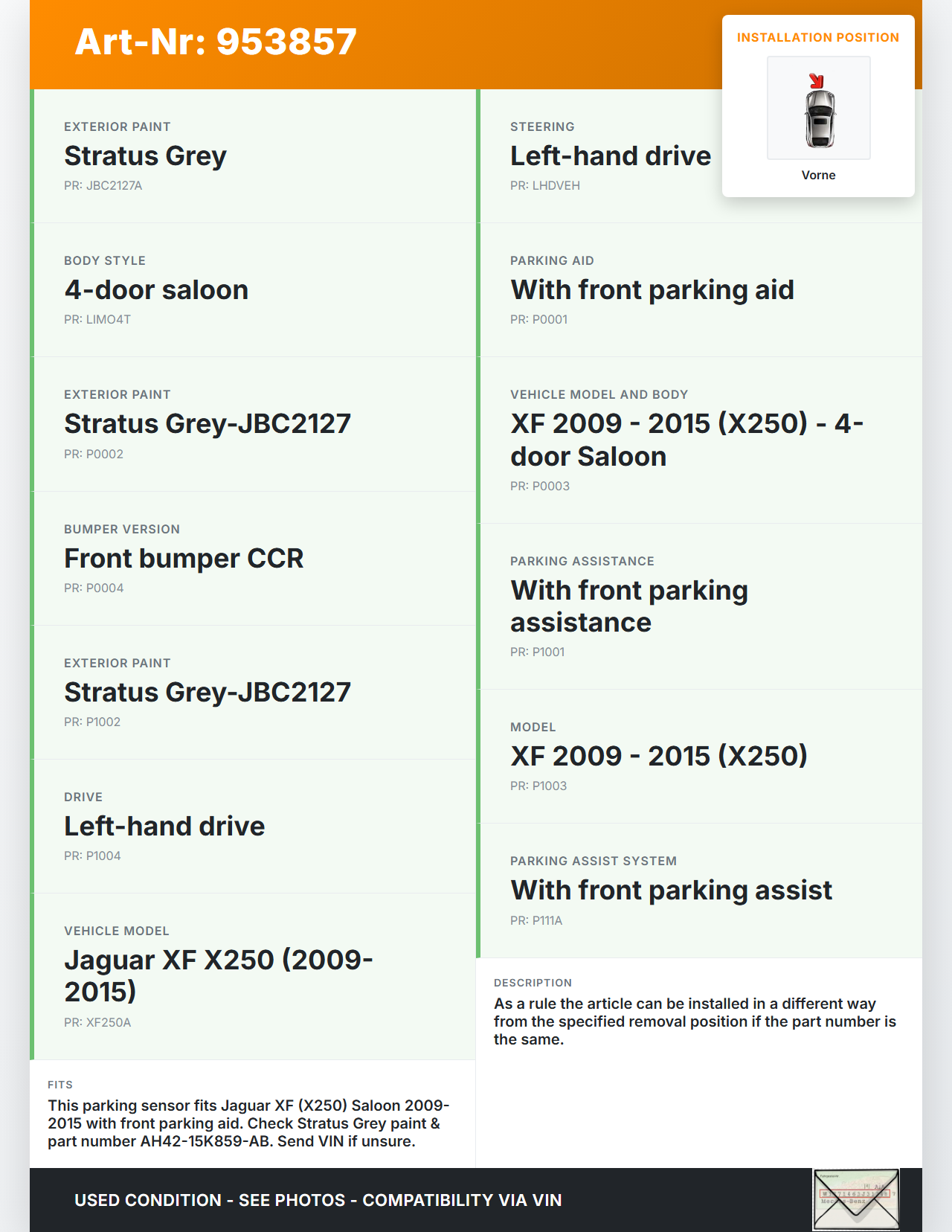
Task: Click the red arrow on the car diagram
Action: coord(817,80)
